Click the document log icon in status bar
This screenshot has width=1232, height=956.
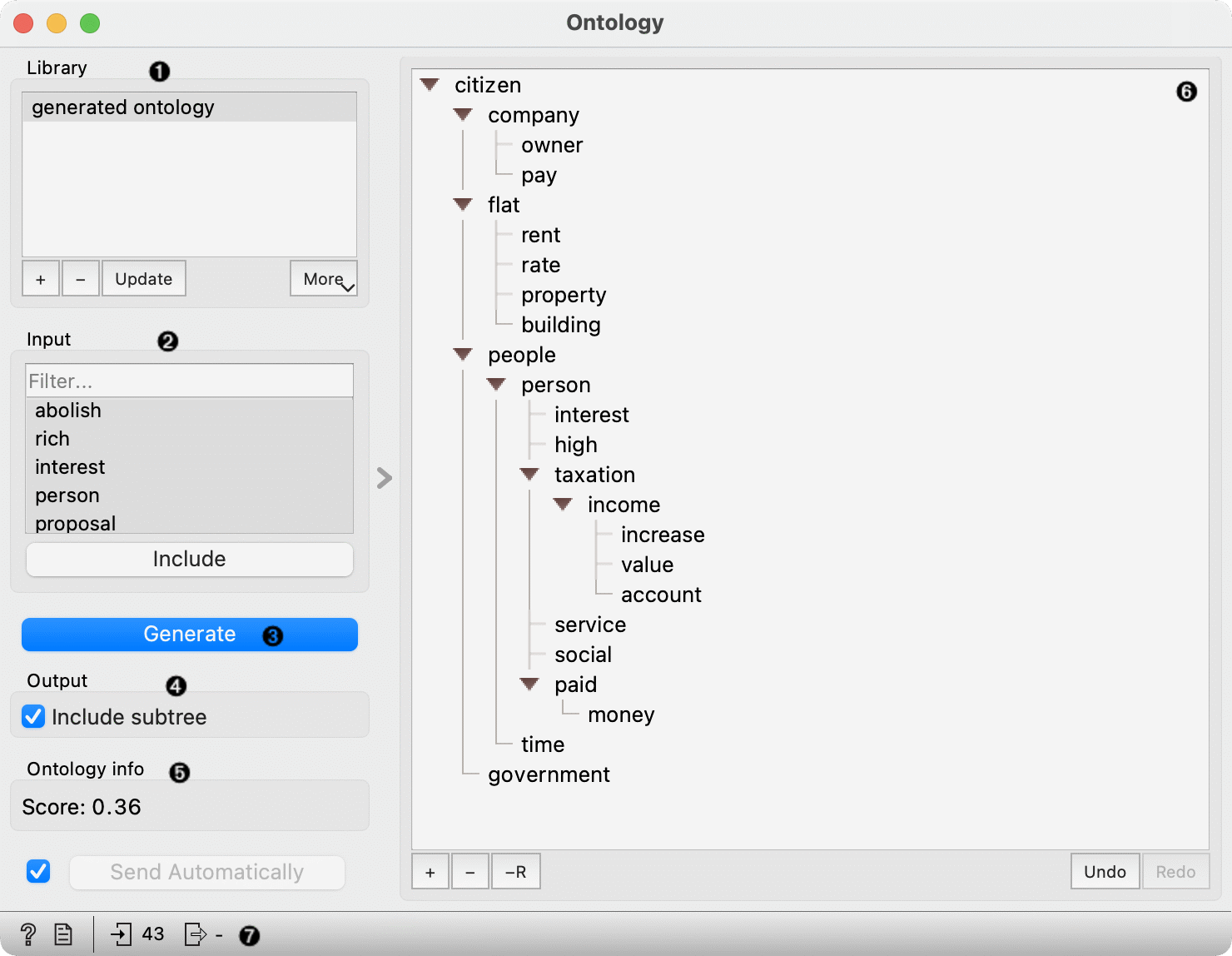click(62, 933)
